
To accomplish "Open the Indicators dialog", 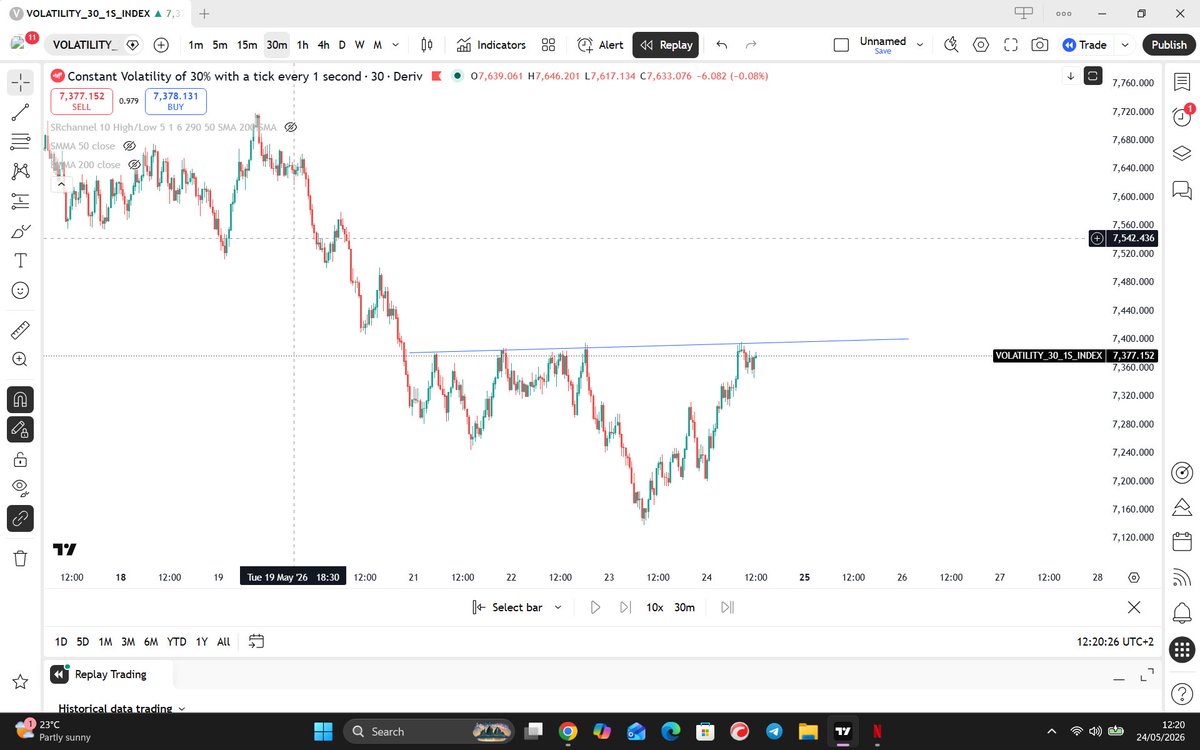I will click(491, 45).
